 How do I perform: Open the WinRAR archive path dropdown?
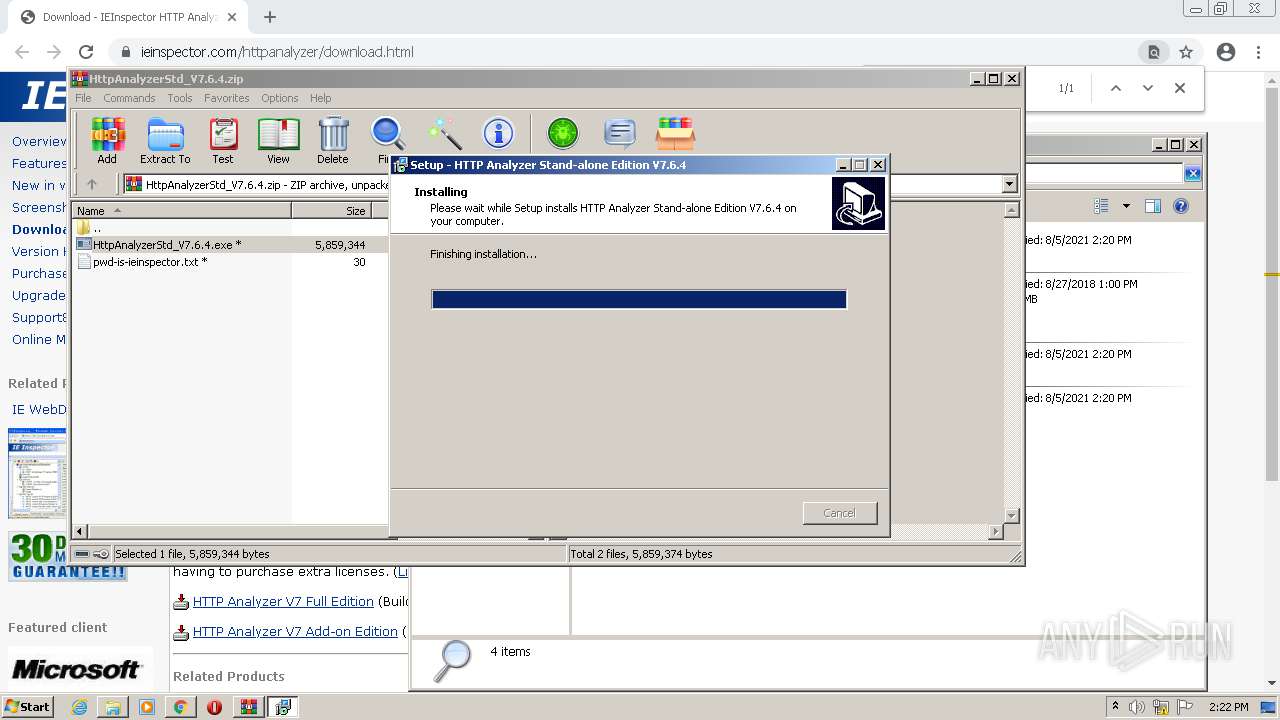1009,184
